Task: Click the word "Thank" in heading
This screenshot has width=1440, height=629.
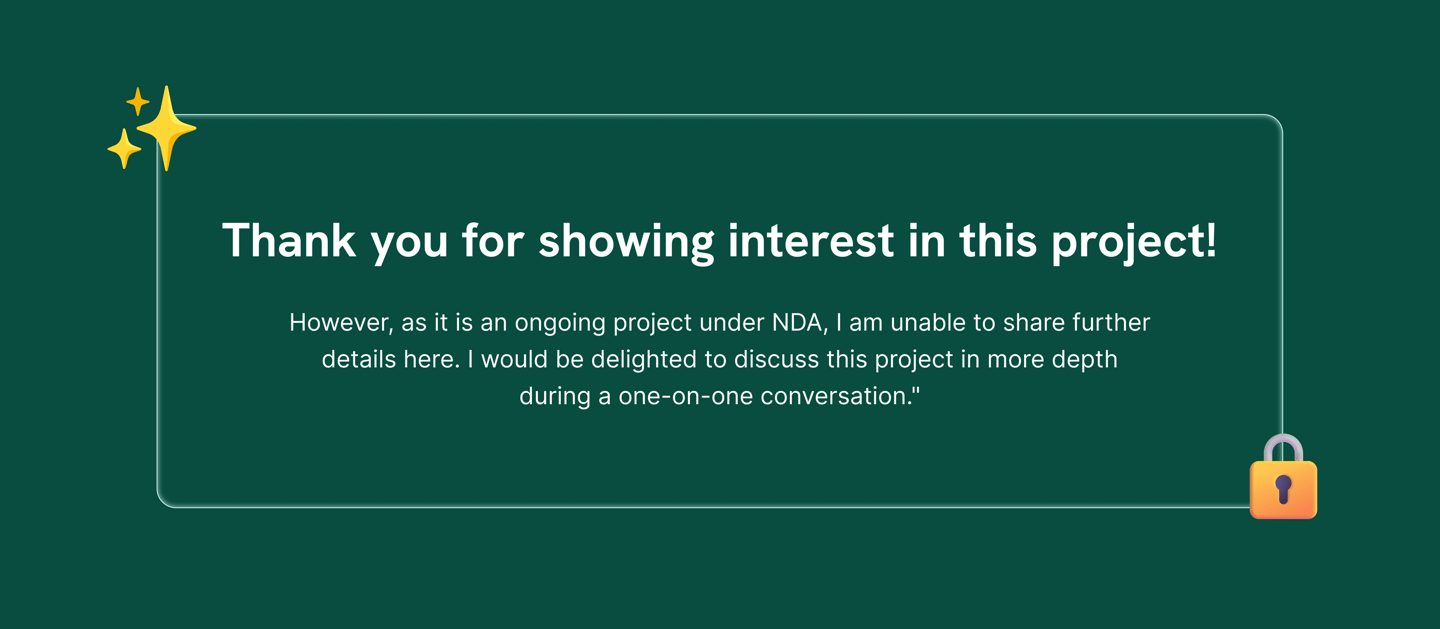Action: (x=288, y=242)
